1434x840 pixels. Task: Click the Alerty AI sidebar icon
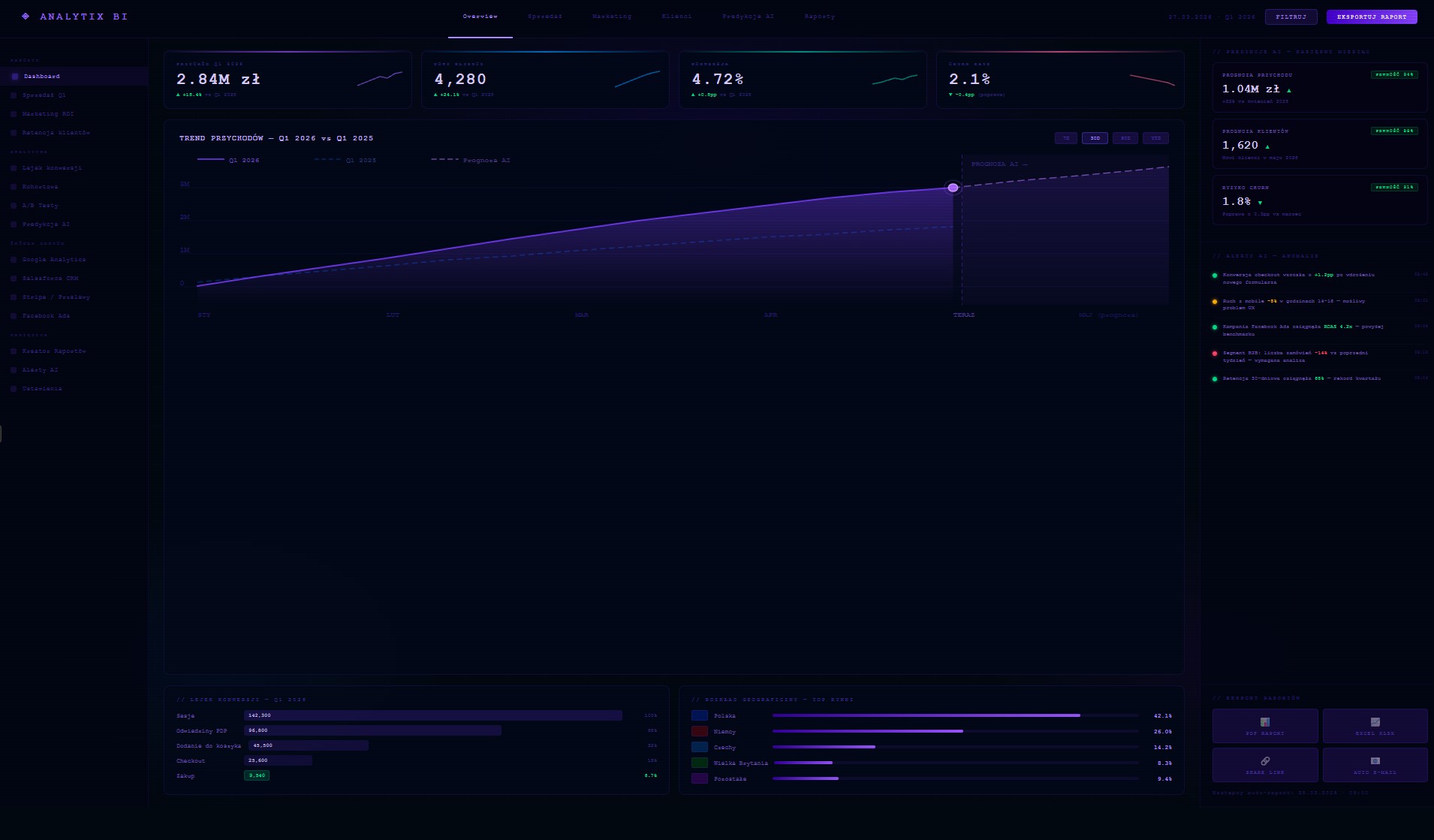click(x=14, y=370)
